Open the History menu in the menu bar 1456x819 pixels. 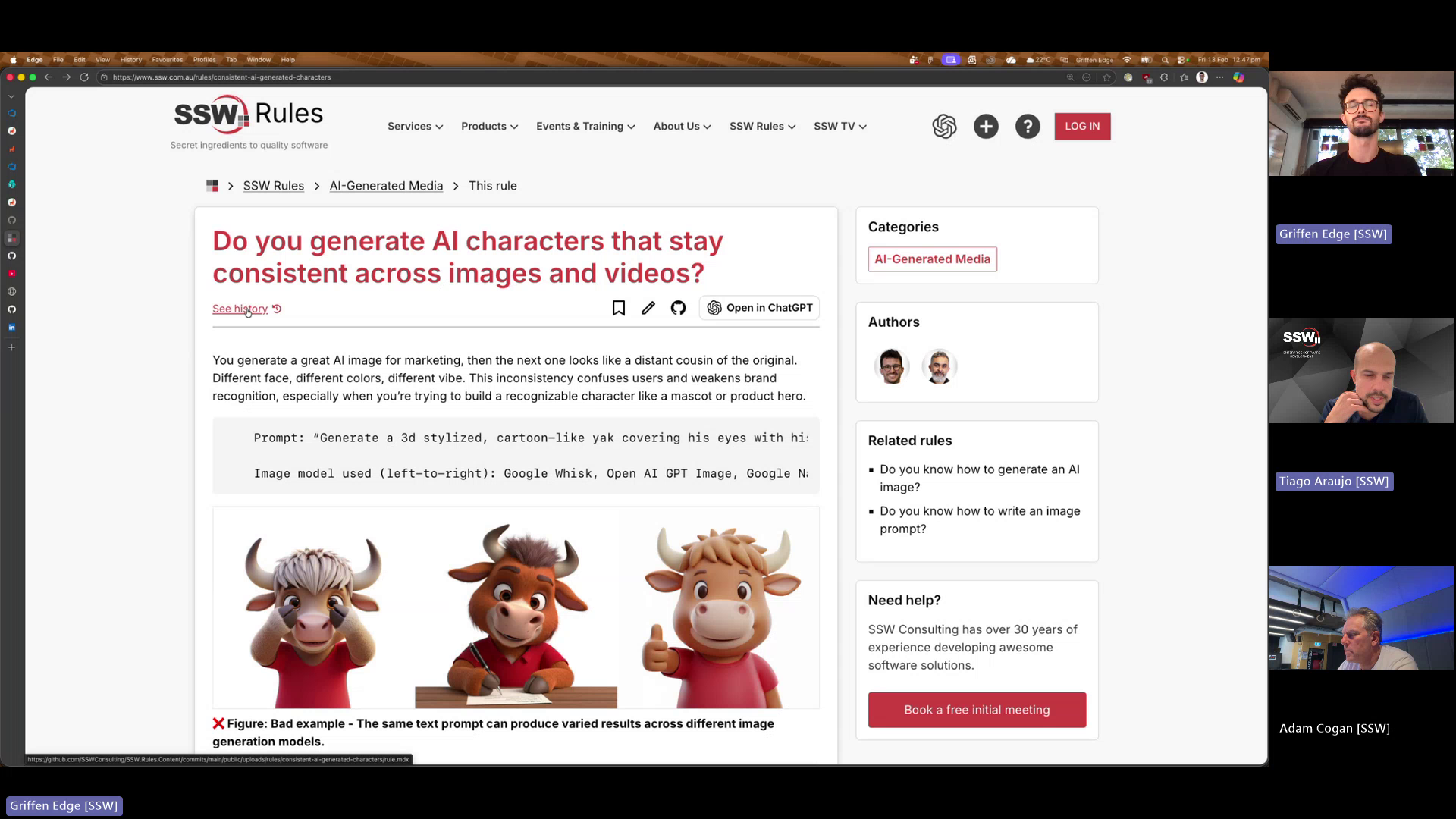tap(130, 60)
